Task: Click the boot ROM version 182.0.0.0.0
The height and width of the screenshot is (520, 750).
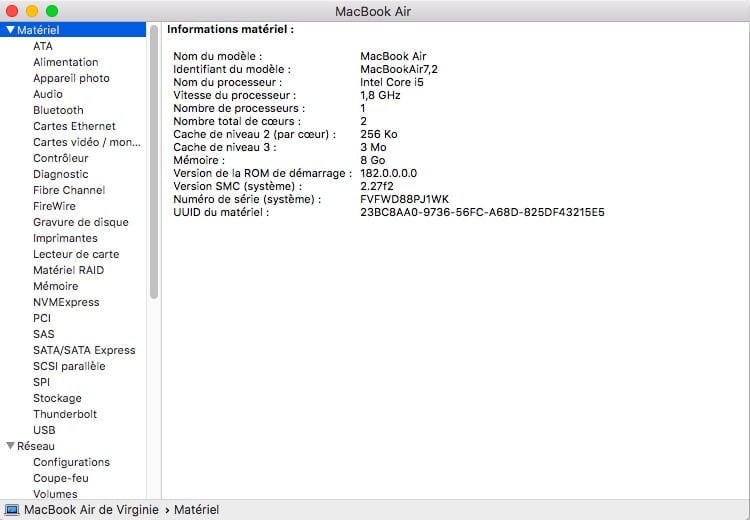Action: point(388,173)
